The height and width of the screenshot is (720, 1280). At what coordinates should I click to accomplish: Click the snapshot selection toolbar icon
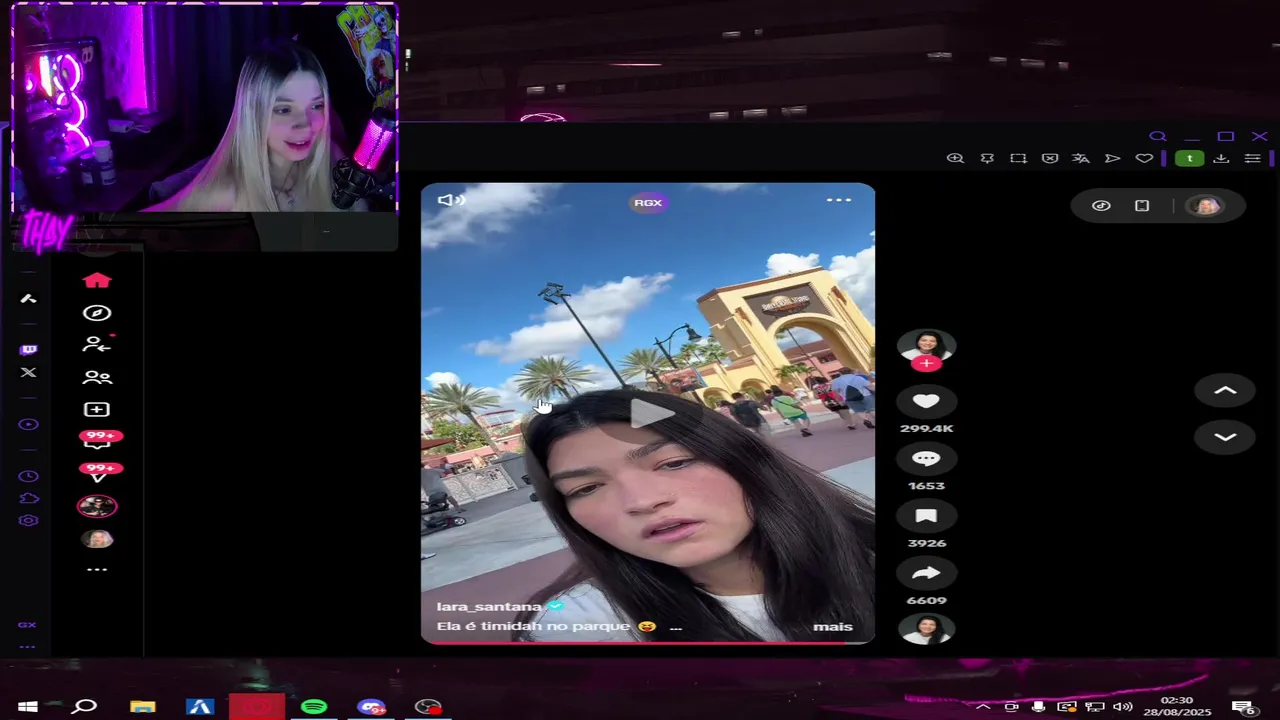(1018, 158)
